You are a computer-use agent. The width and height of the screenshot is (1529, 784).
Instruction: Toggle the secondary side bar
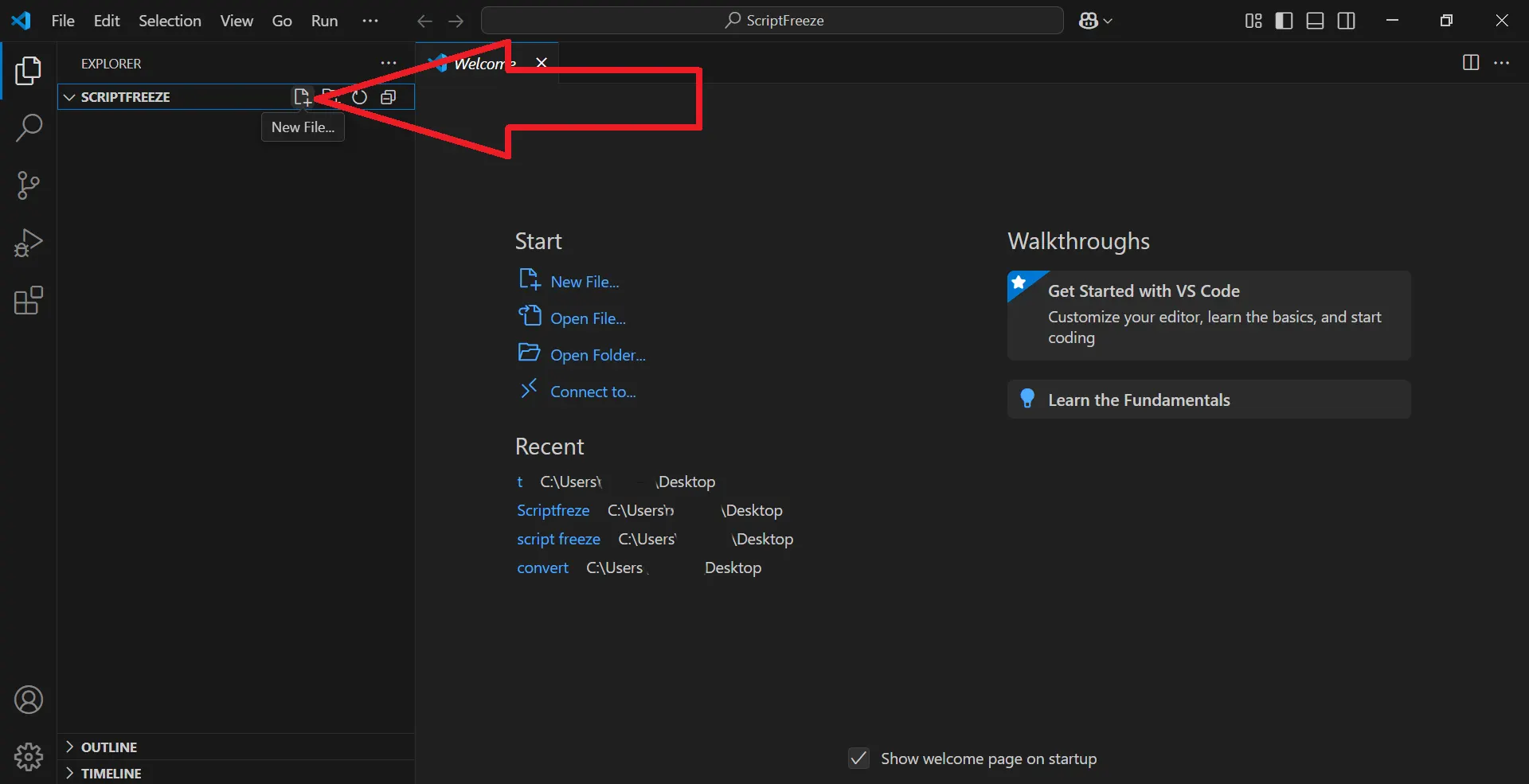point(1347,21)
